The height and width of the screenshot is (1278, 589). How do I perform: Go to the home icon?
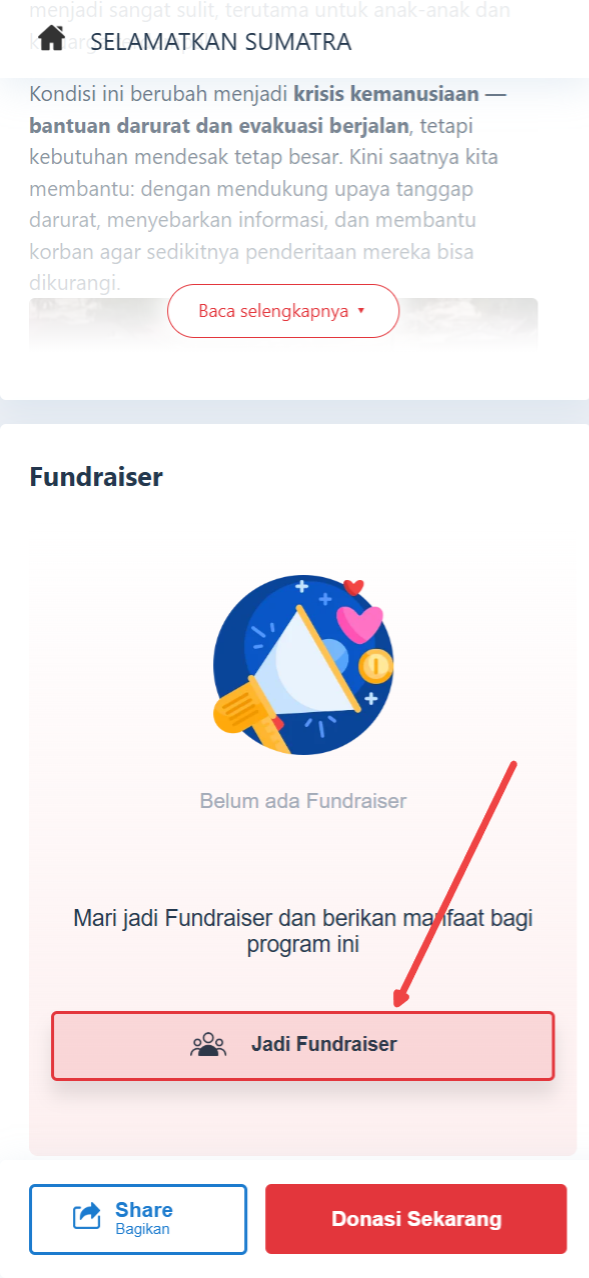(51, 38)
